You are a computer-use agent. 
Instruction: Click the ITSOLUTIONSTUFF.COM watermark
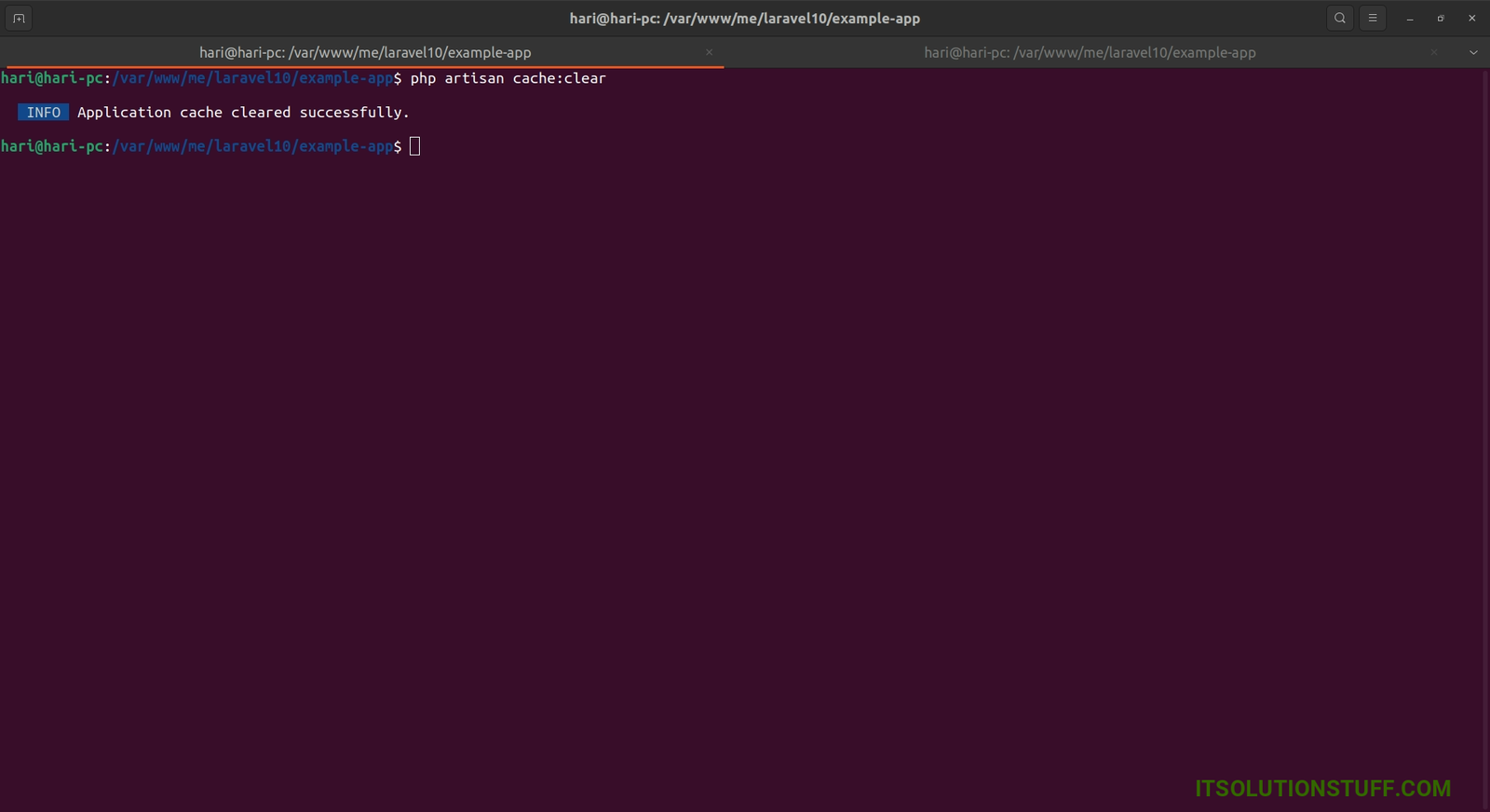click(x=1322, y=789)
